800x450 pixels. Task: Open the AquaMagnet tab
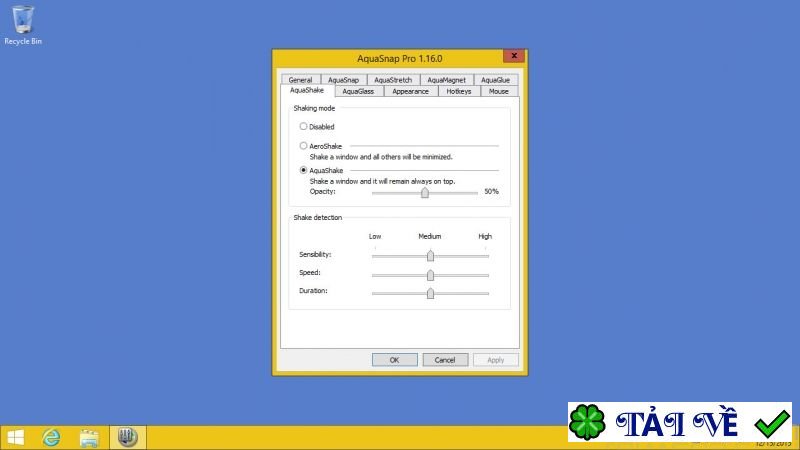pyautogui.click(x=446, y=80)
